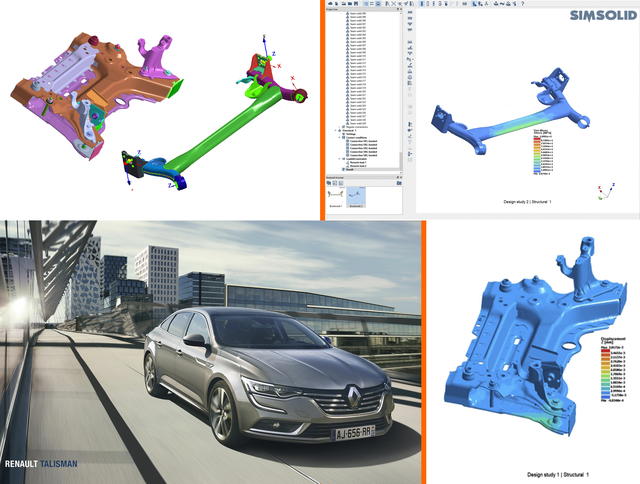Viewport: 640px width, 484px height.
Task: Collapse the Structural 1 tree branch
Action: point(336,131)
